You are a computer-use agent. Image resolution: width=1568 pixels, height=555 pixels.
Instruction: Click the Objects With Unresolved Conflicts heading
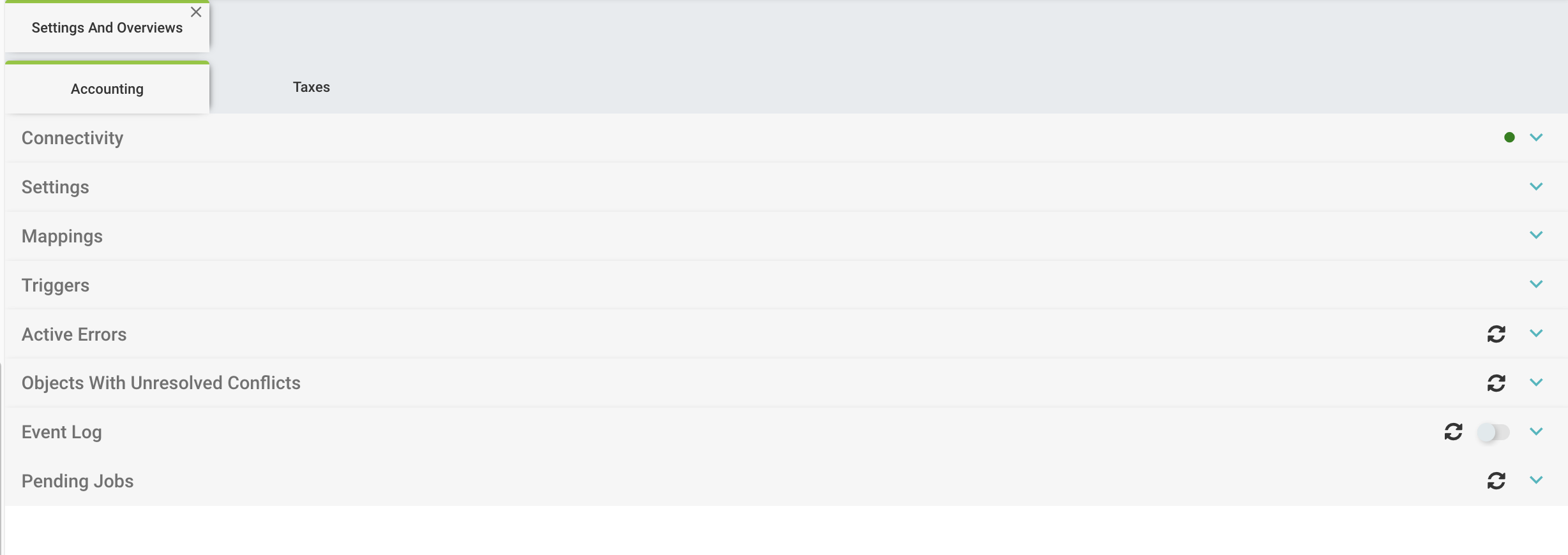pos(161,383)
